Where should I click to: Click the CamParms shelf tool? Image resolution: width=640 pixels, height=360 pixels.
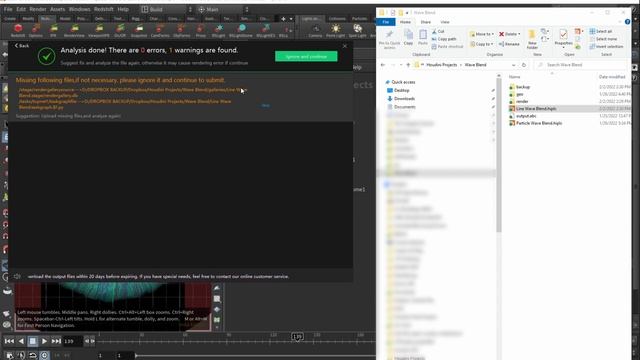160,31
